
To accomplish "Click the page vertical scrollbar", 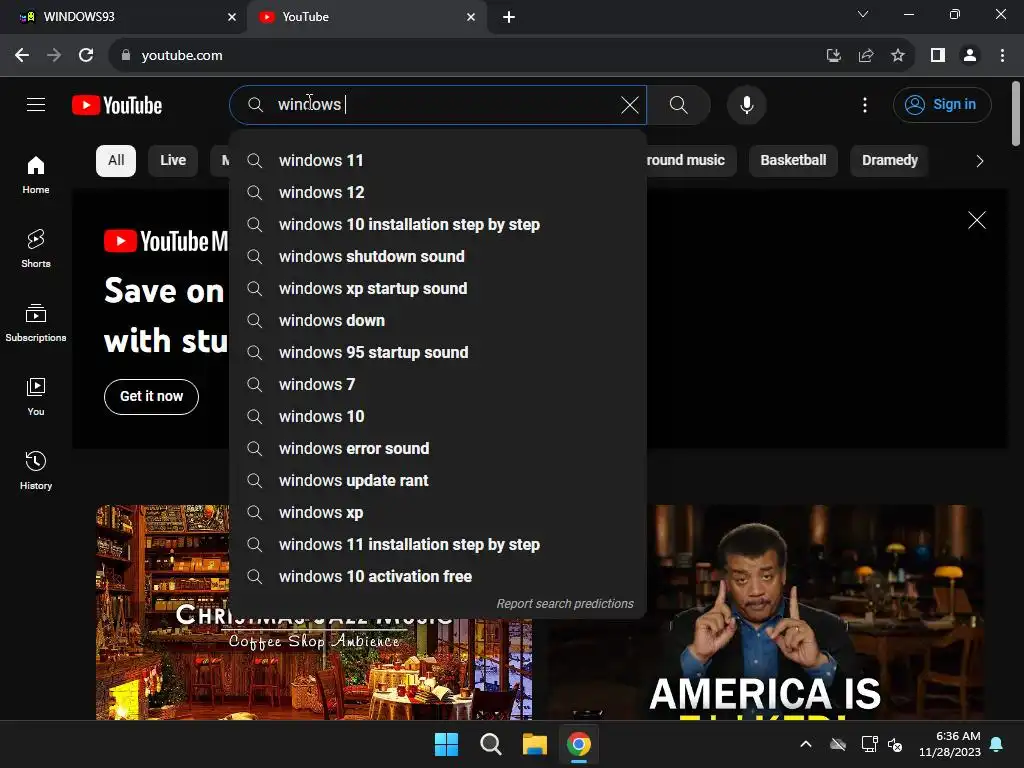I will pyautogui.click(x=1016, y=114).
